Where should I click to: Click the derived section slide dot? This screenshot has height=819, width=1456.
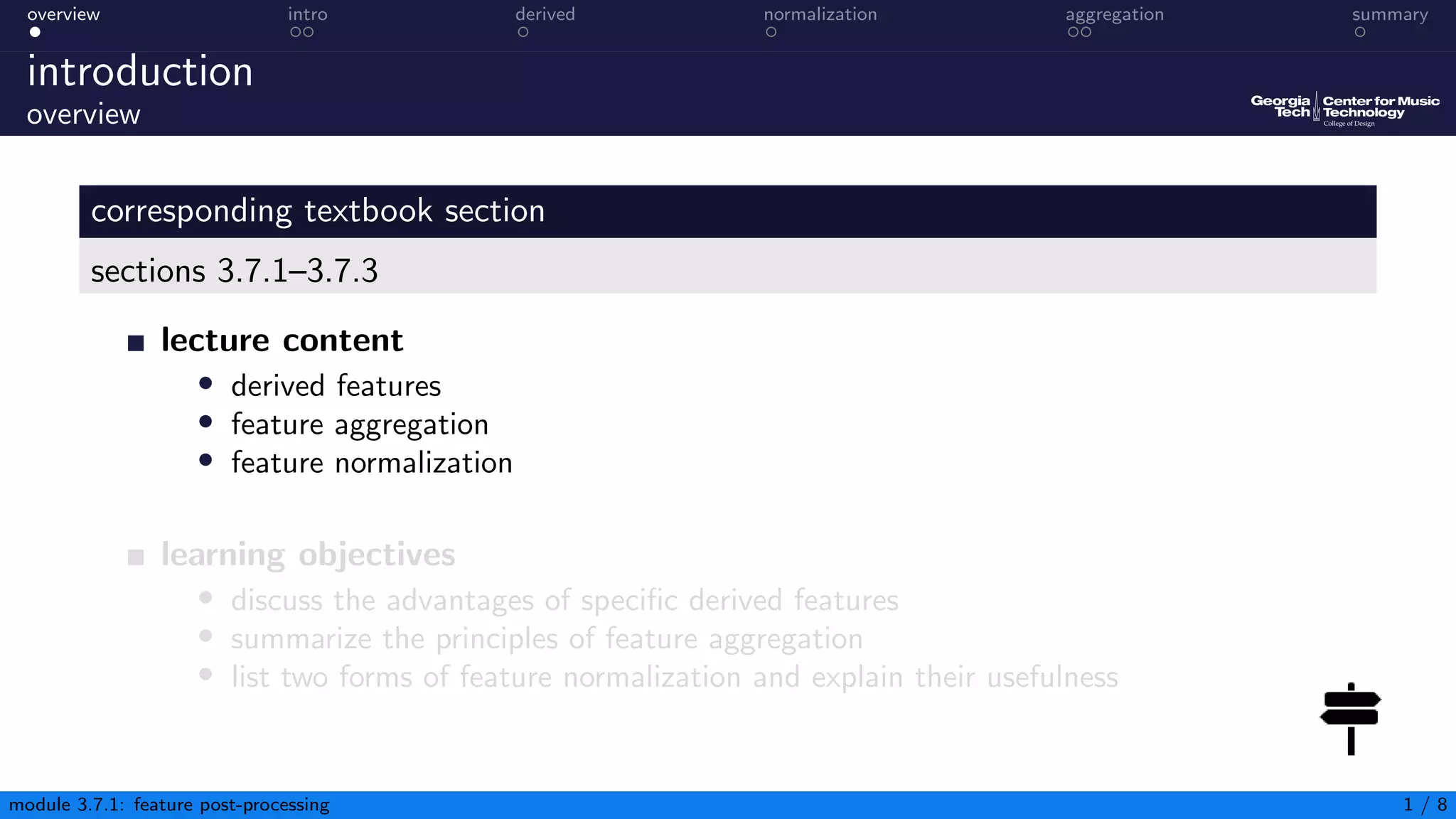click(x=523, y=32)
